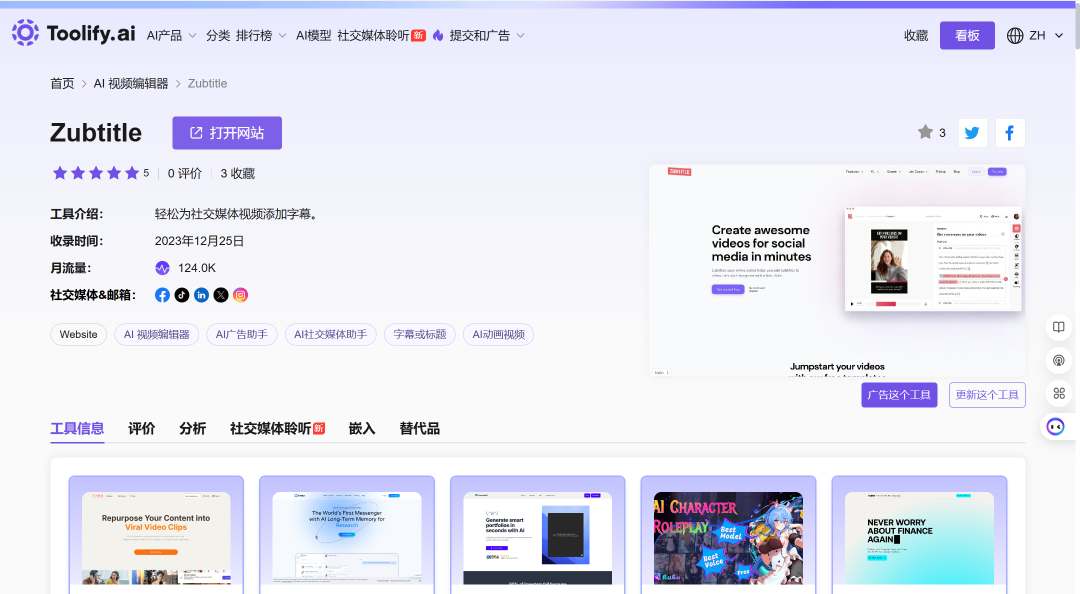The image size is (1080, 594).
Task: Open the LinkedIn social media icon
Action: tap(201, 295)
